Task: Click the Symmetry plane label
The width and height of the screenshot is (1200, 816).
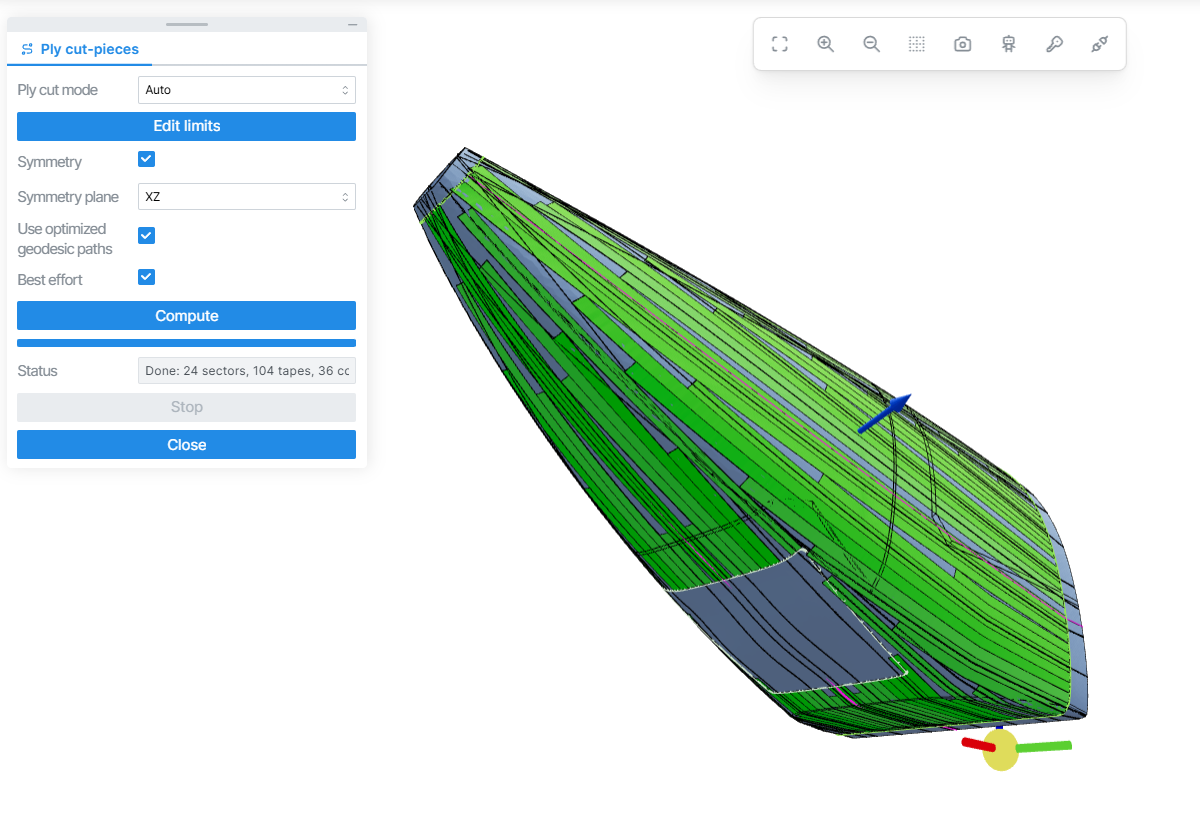Action: click(68, 197)
